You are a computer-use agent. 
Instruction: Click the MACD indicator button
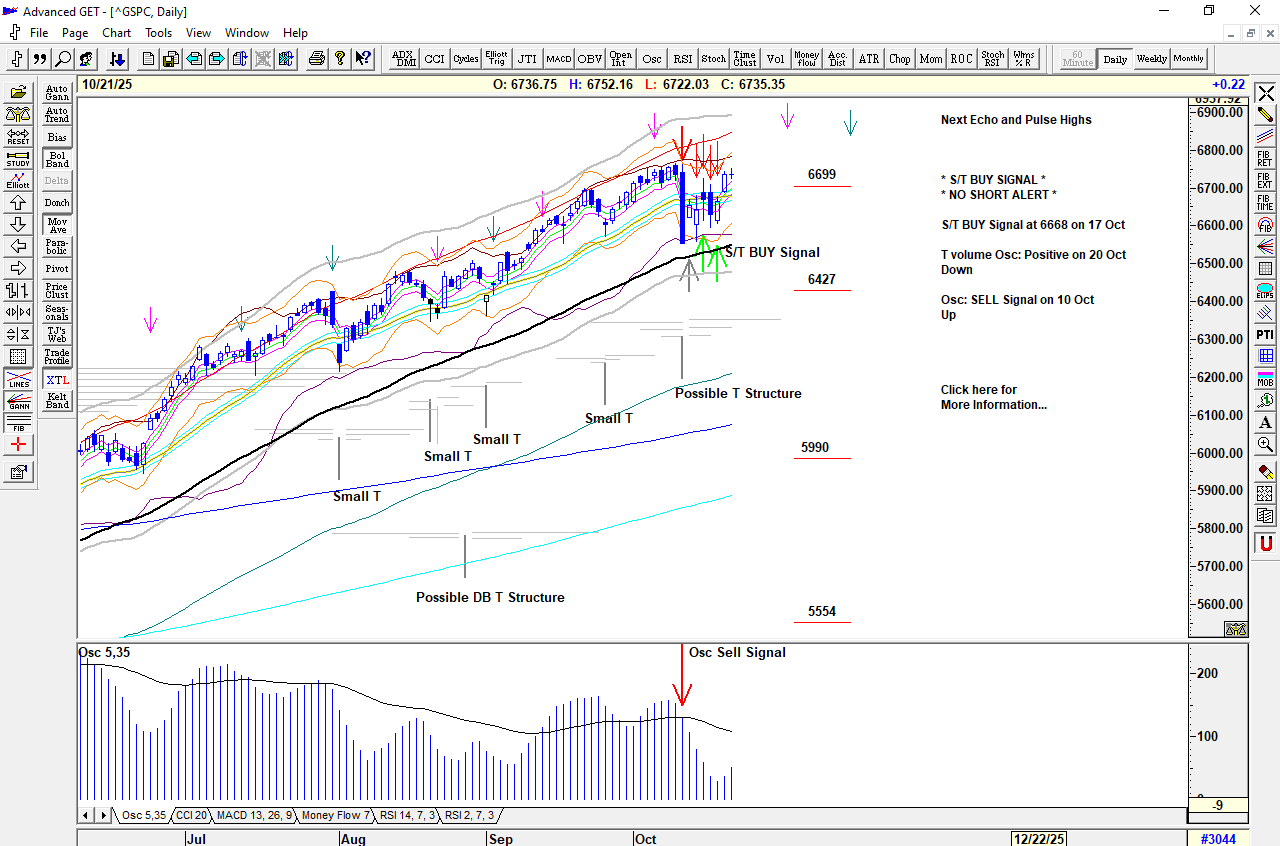click(x=558, y=59)
